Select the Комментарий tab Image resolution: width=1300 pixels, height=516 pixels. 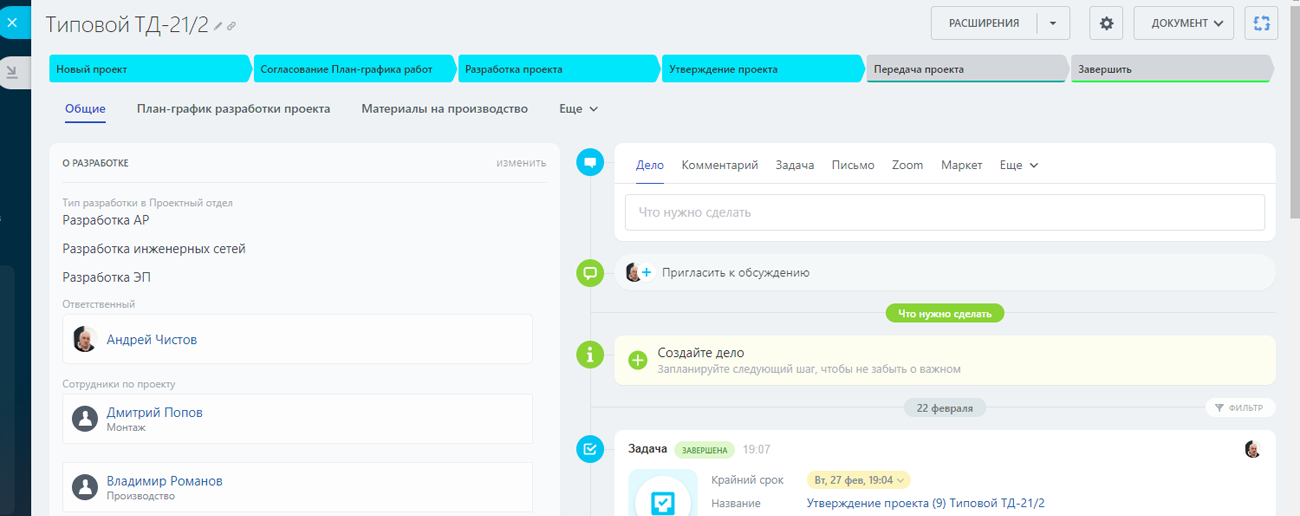[719, 165]
